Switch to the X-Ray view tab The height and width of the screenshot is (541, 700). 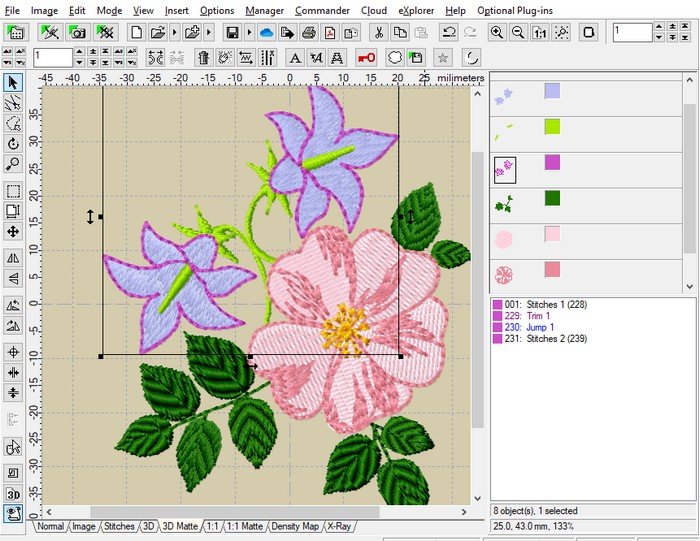click(339, 526)
